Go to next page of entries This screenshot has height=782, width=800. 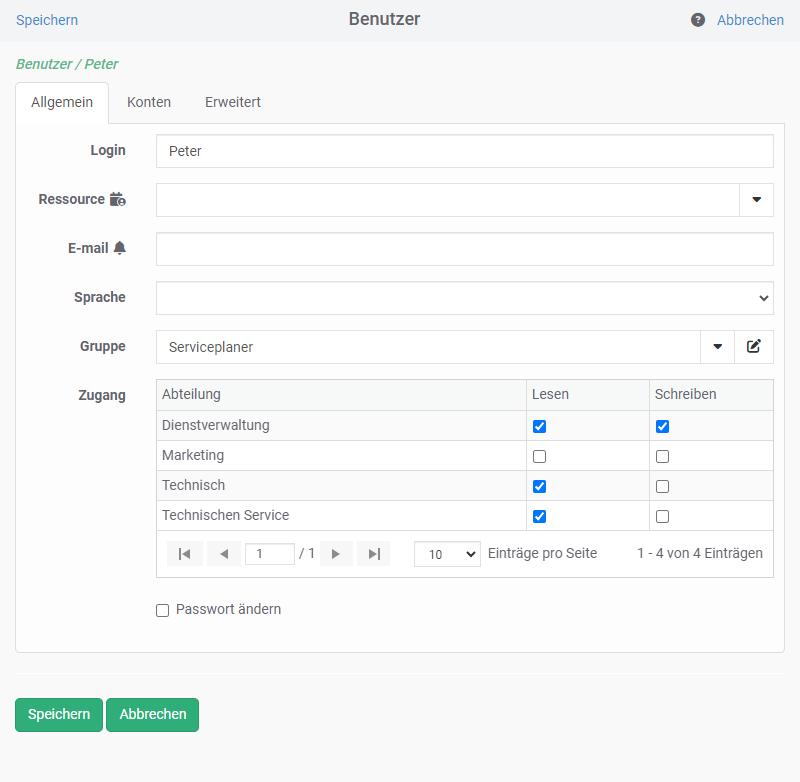pos(336,554)
